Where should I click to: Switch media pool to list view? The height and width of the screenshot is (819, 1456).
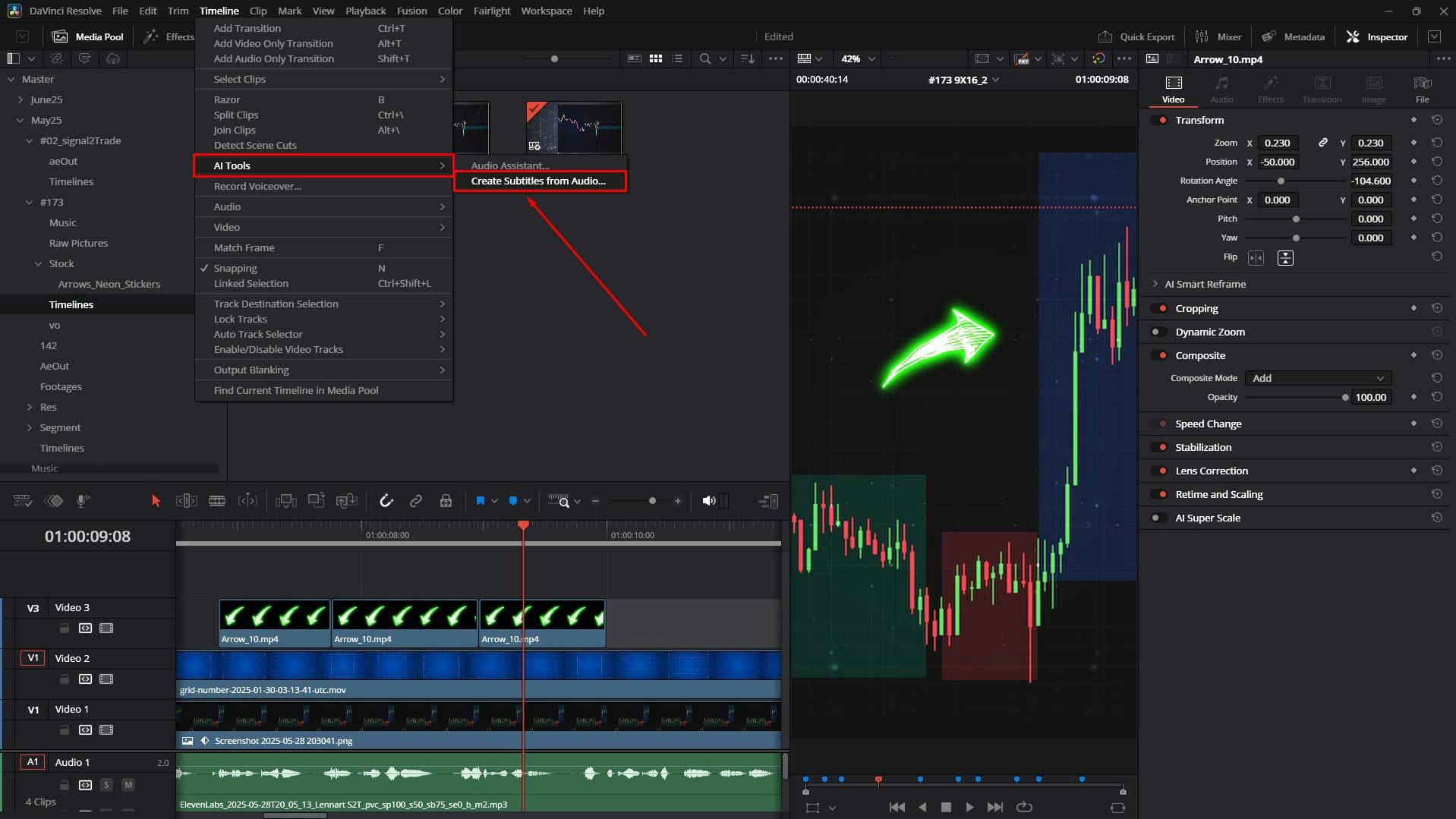click(x=677, y=58)
